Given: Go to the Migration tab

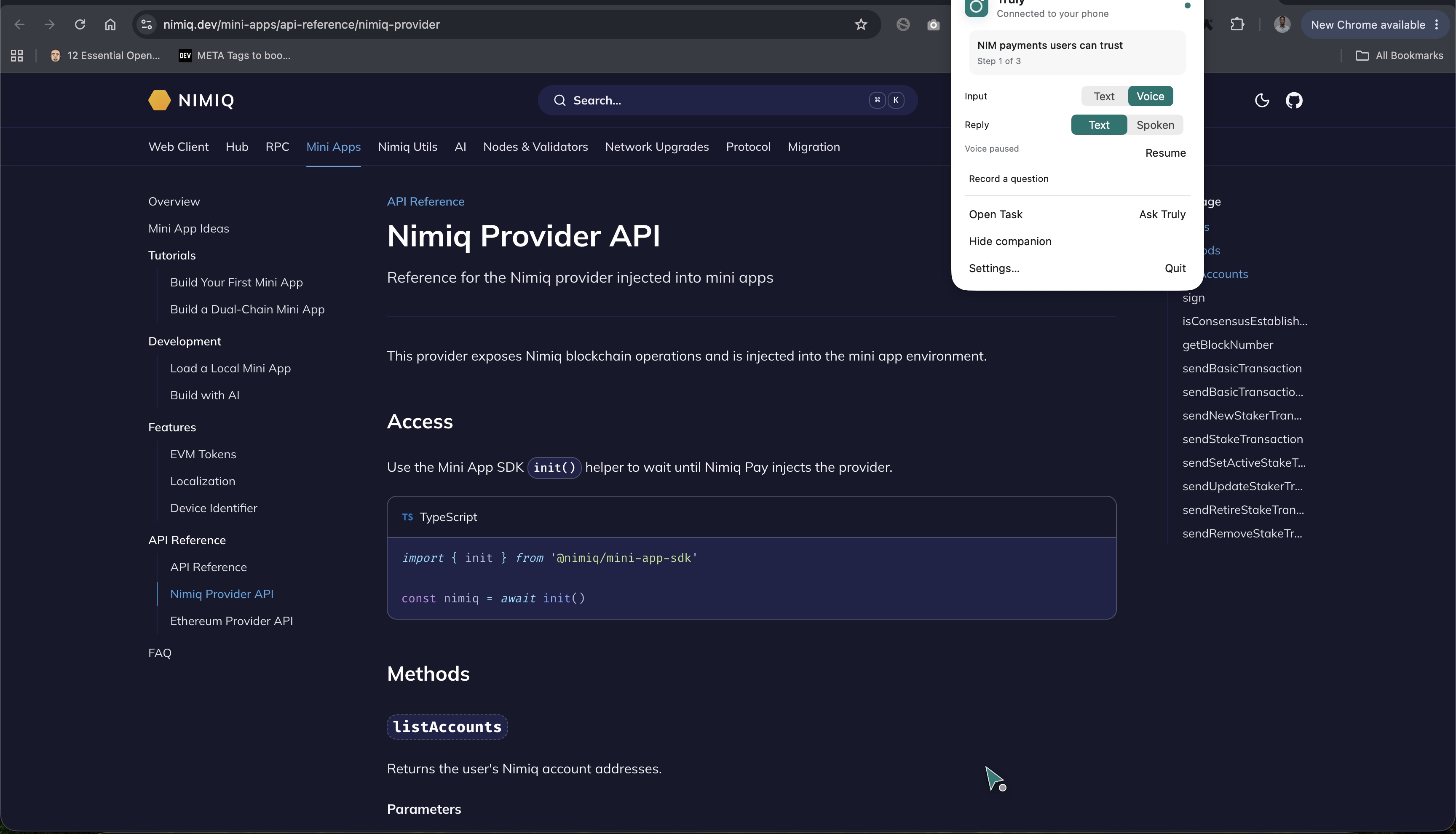Looking at the screenshot, I should click(x=814, y=147).
